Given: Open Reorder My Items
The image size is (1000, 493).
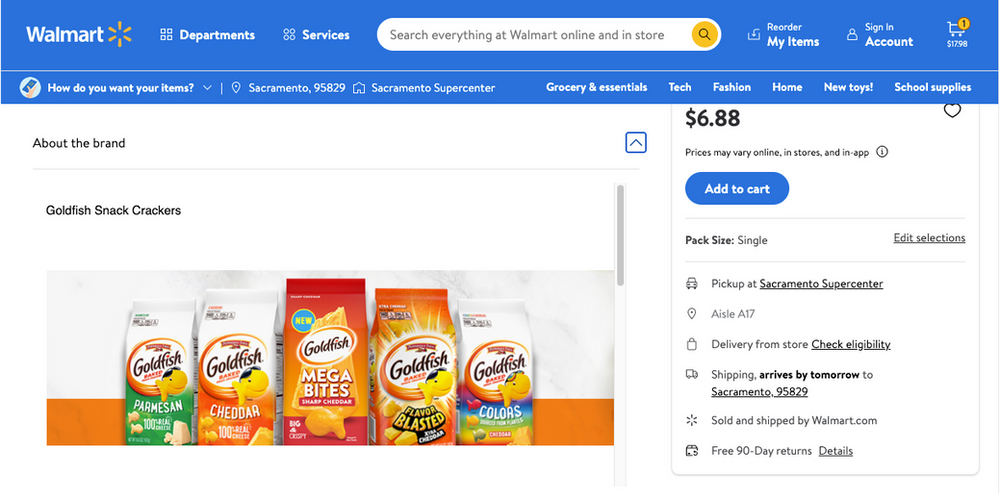Looking at the screenshot, I should (783, 35).
